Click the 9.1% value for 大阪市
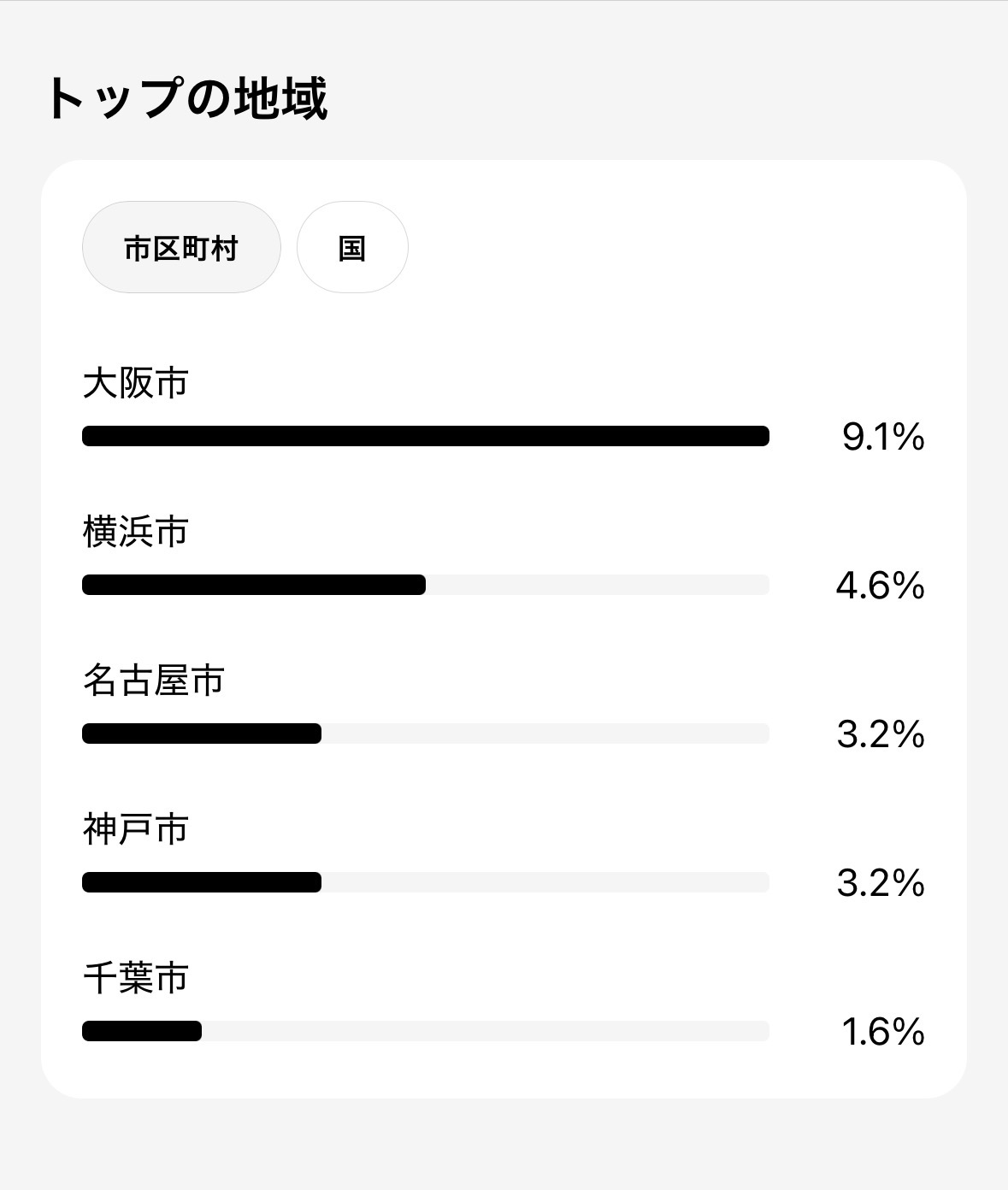The image size is (1008, 1190). (x=882, y=438)
